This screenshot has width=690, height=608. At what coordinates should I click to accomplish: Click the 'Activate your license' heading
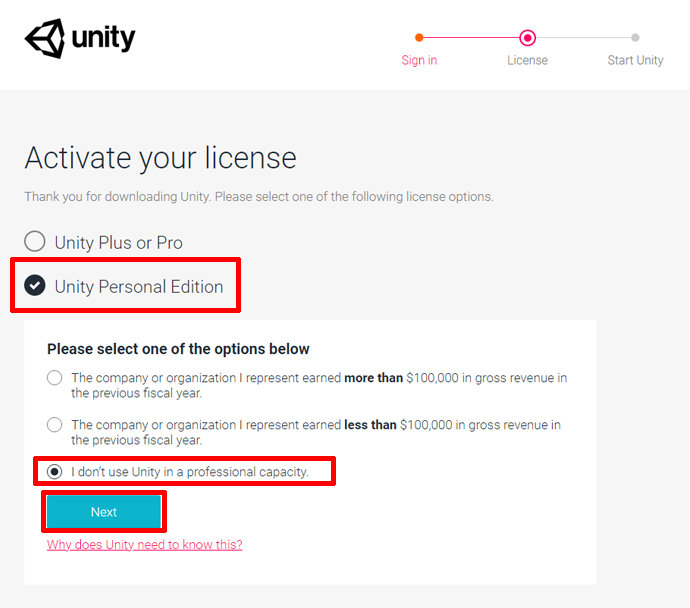160,158
